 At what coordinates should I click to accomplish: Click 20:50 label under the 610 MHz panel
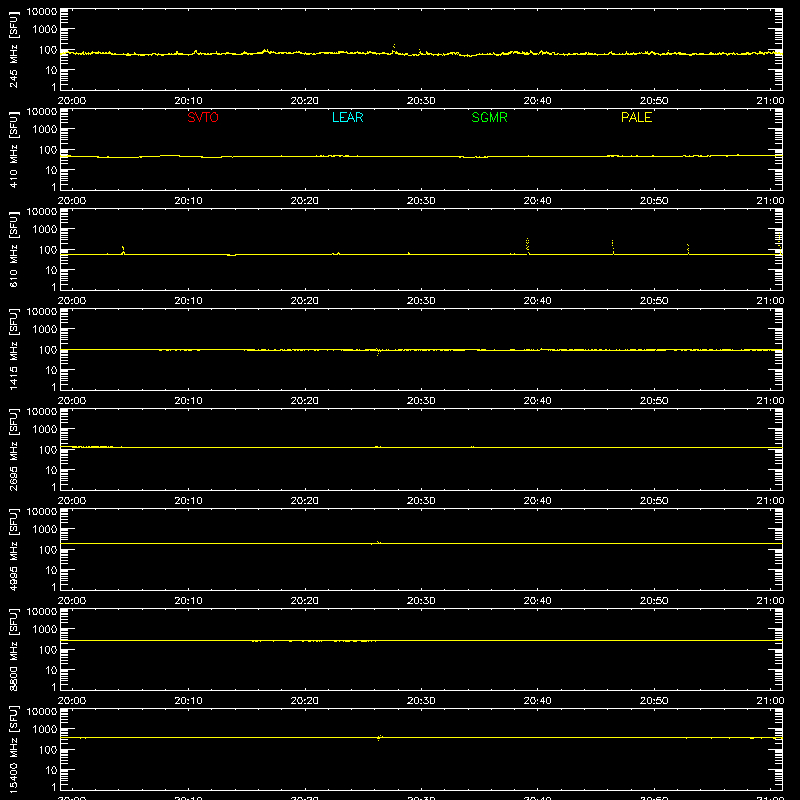(654, 301)
